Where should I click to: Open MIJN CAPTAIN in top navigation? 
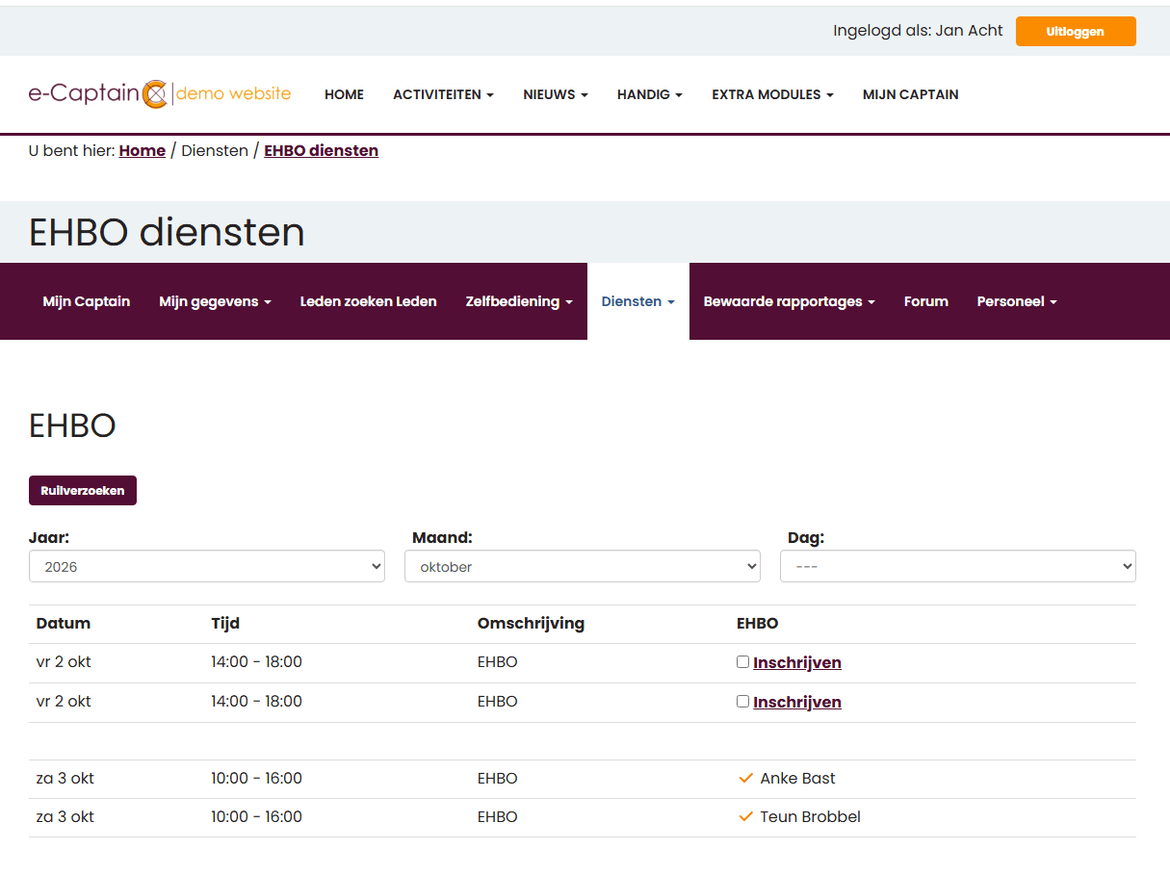pos(910,95)
